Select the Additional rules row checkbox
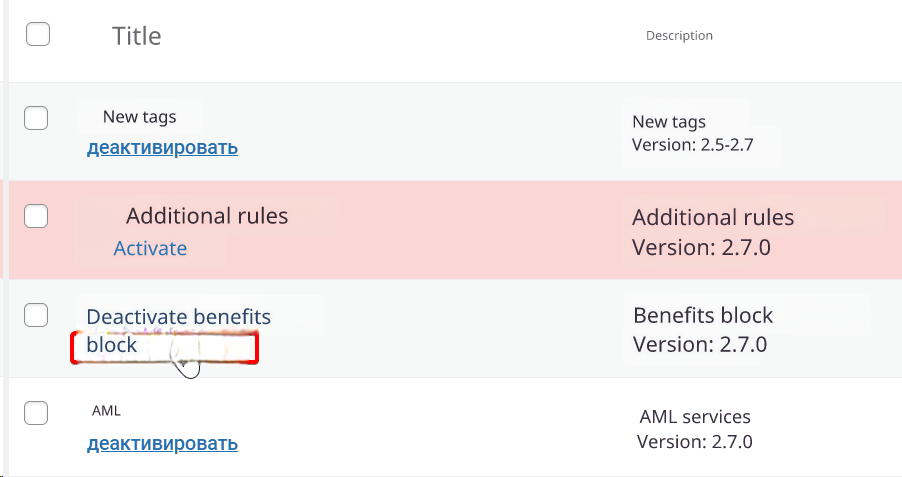 [36, 216]
